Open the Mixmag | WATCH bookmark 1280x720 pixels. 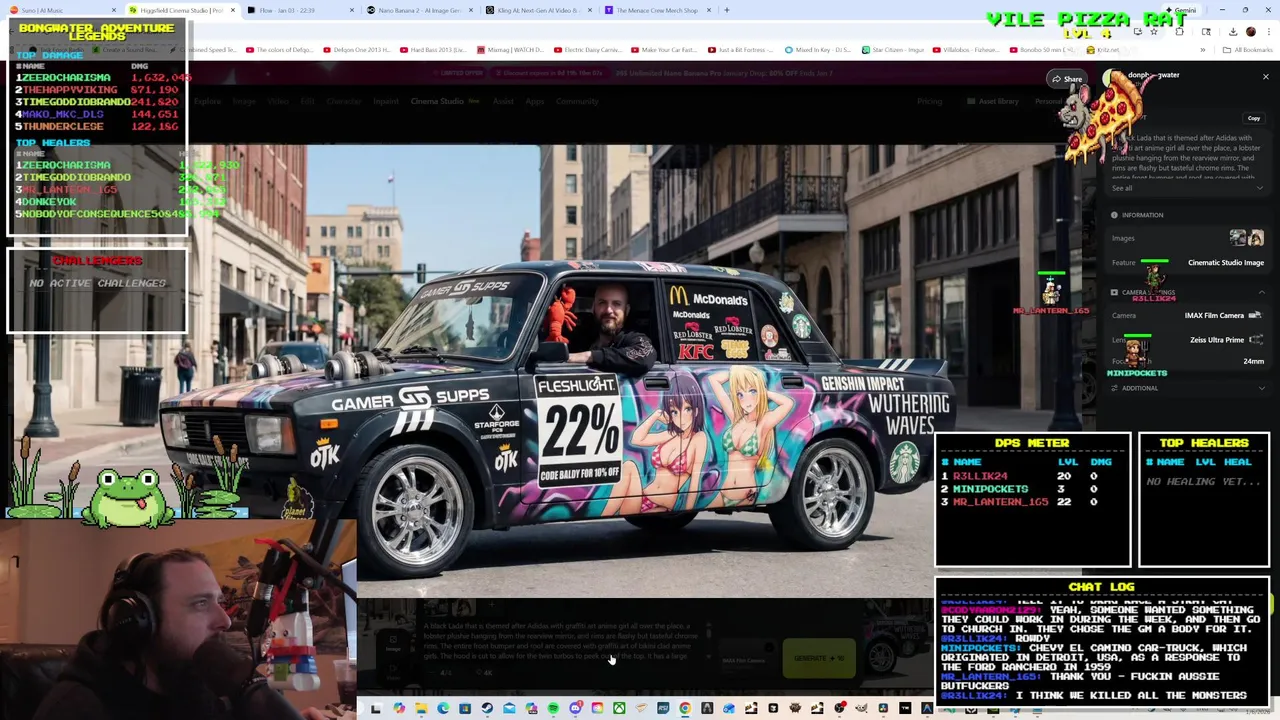[510, 49]
